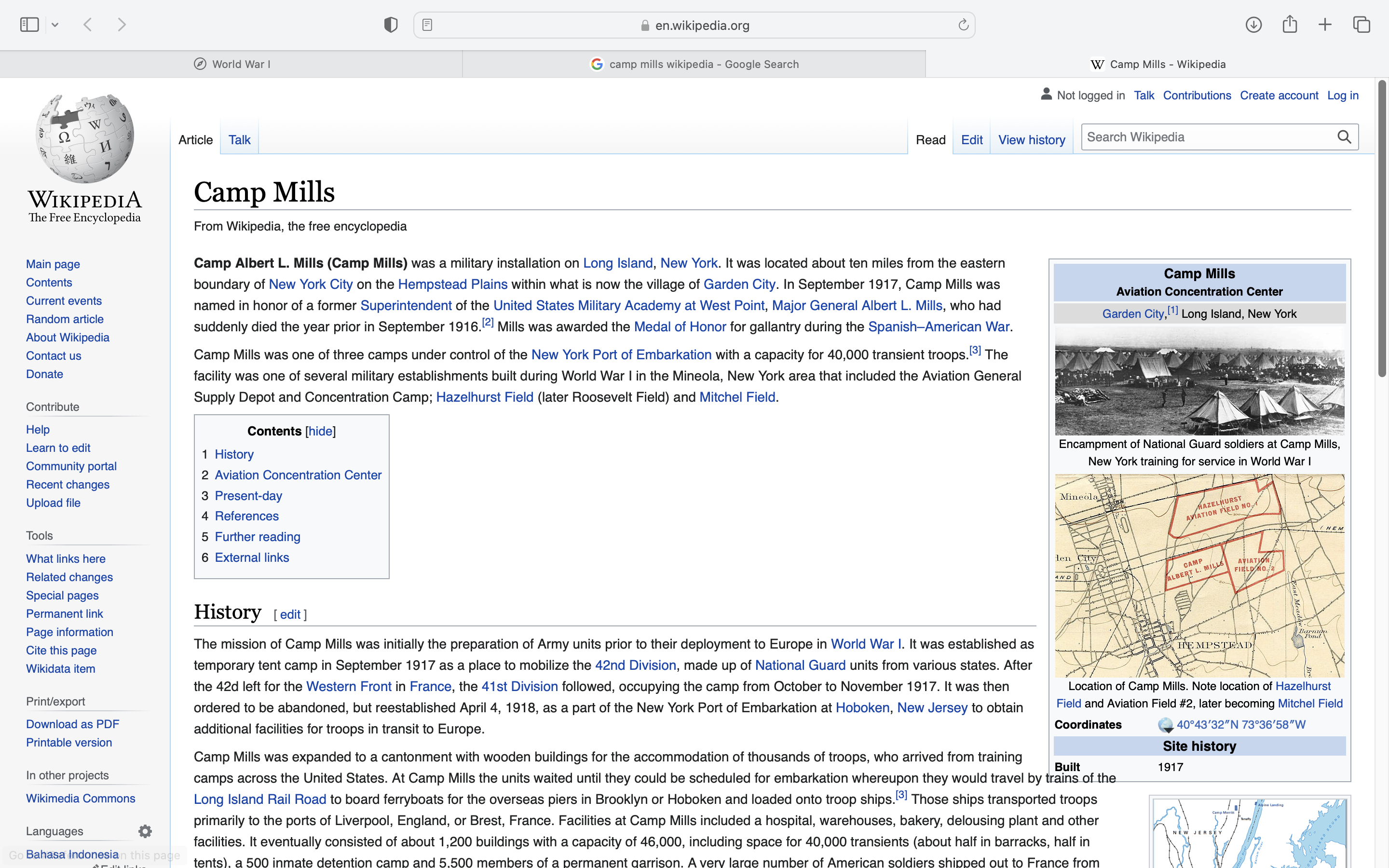Click the View history tab
This screenshot has width=1389, height=868.
(1032, 139)
